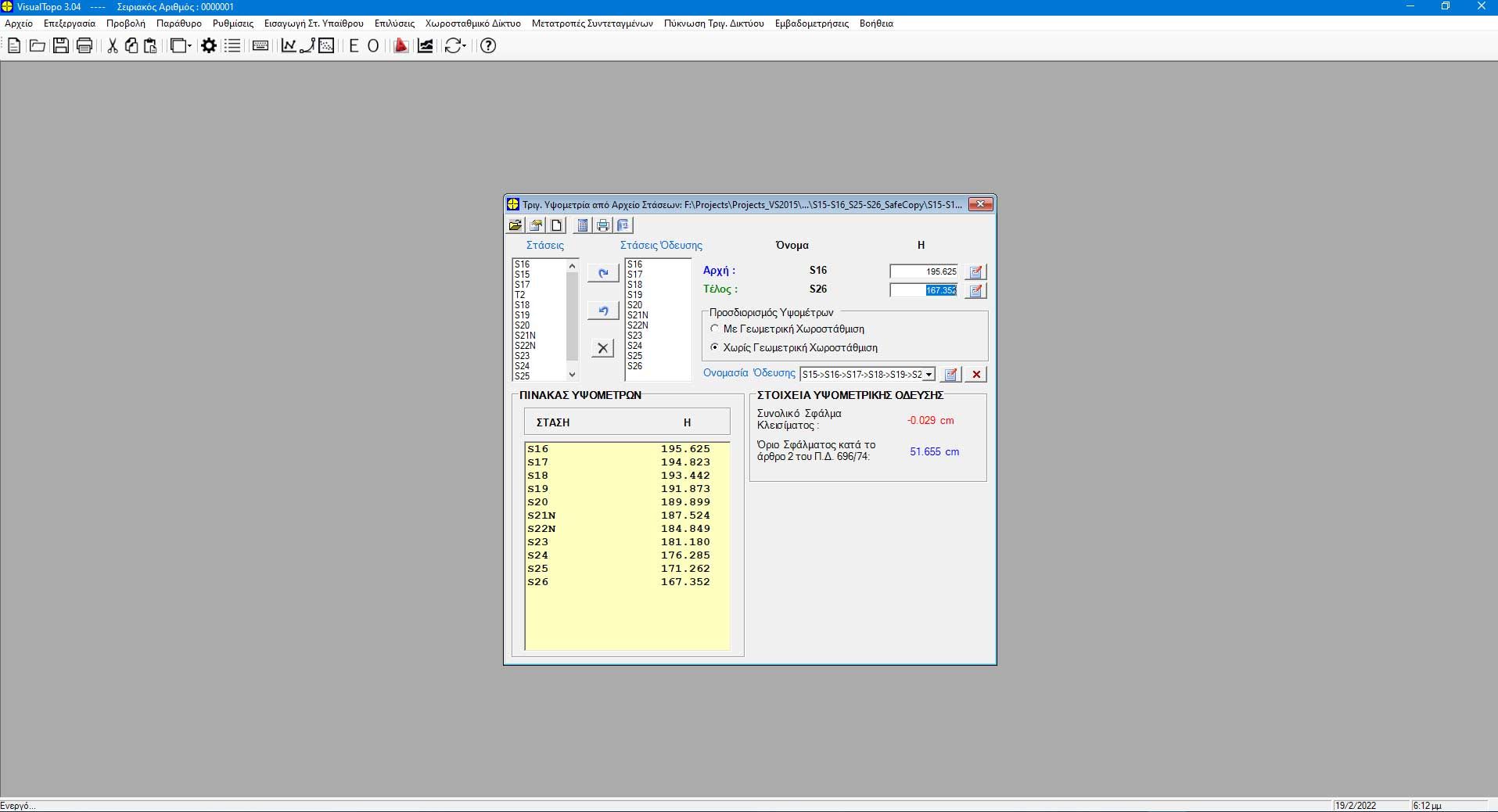Open the Επιλύσεις menu

(394, 23)
